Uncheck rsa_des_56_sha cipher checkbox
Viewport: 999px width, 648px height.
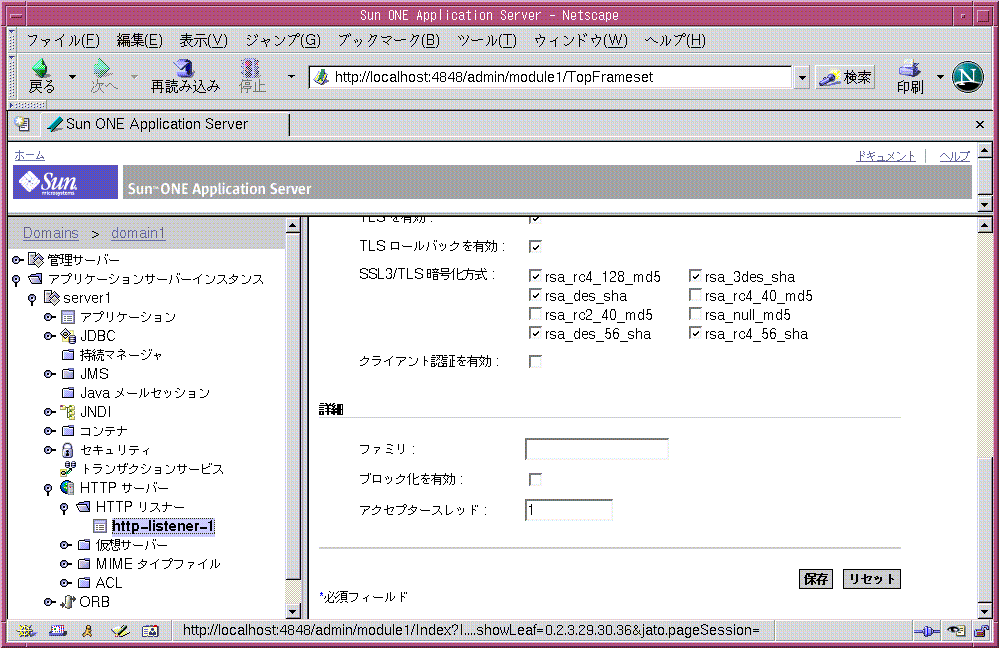coord(535,334)
